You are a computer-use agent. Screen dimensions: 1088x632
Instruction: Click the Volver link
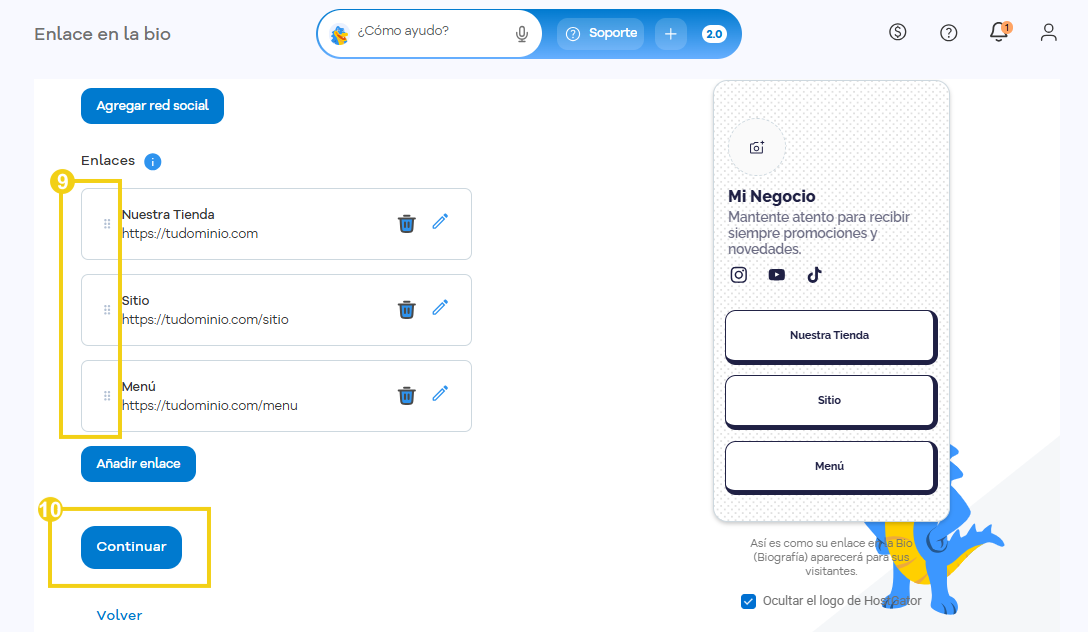pos(119,615)
